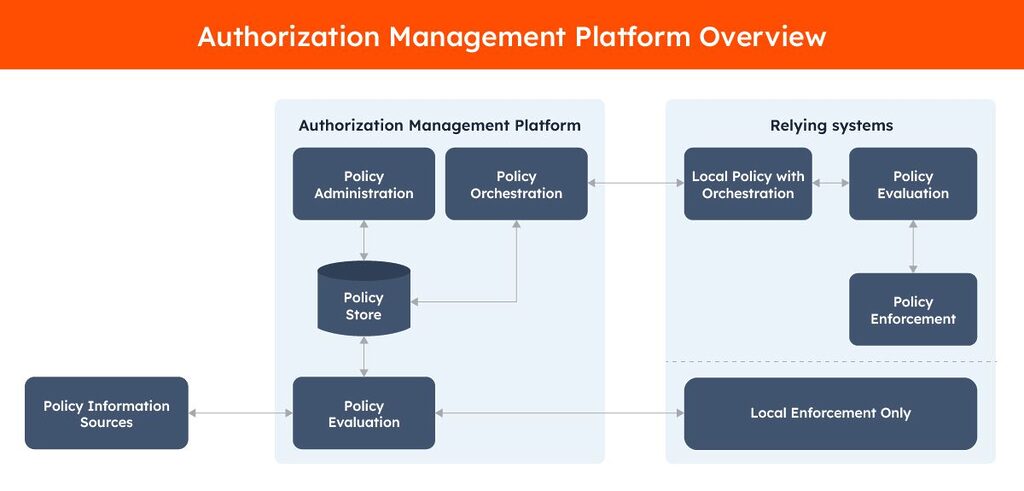Select arrow between Local Policy and Policy Evaluation

830,183
